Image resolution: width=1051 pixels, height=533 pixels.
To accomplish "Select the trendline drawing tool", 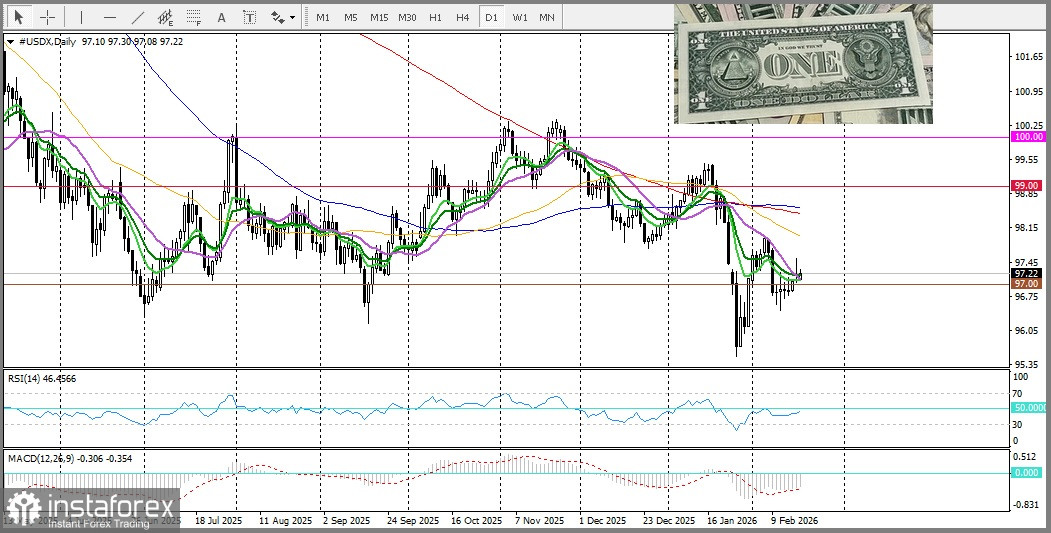I will point(138,17).
